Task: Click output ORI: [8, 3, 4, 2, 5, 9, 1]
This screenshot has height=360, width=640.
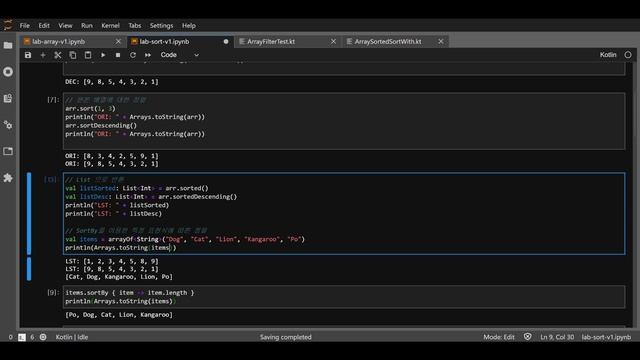Action: pyautogui.click(x=112, y=156)
